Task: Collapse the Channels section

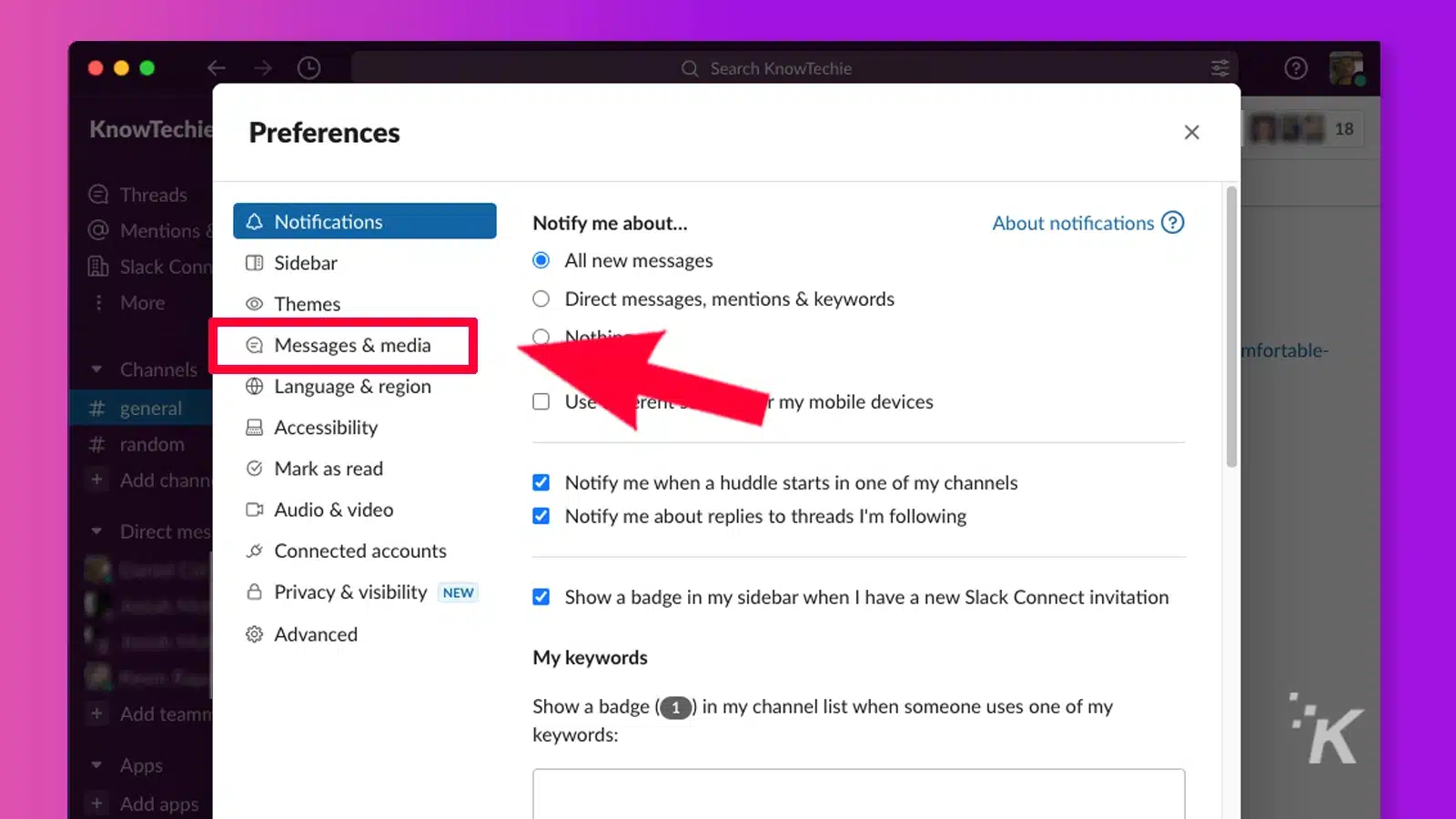Action: tap(96, 369)
